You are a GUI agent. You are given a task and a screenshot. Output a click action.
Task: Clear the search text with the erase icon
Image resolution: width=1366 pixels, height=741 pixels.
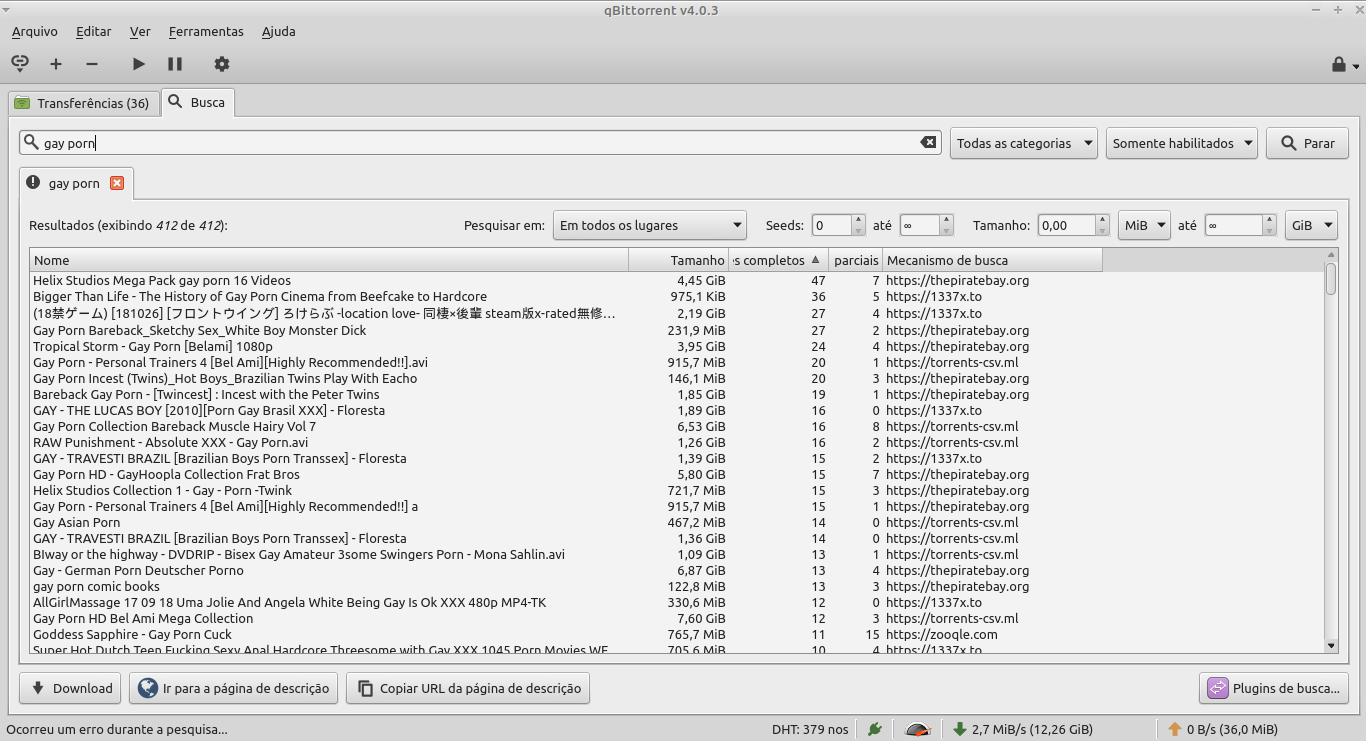pyautogui.click(x=928, y=142)
